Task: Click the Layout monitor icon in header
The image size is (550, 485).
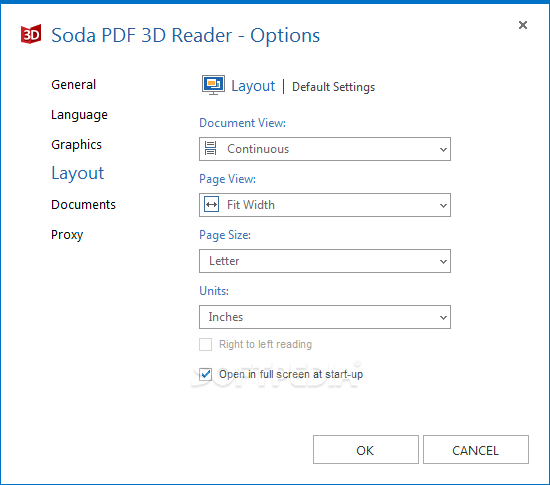Action: tap(213, 85)
